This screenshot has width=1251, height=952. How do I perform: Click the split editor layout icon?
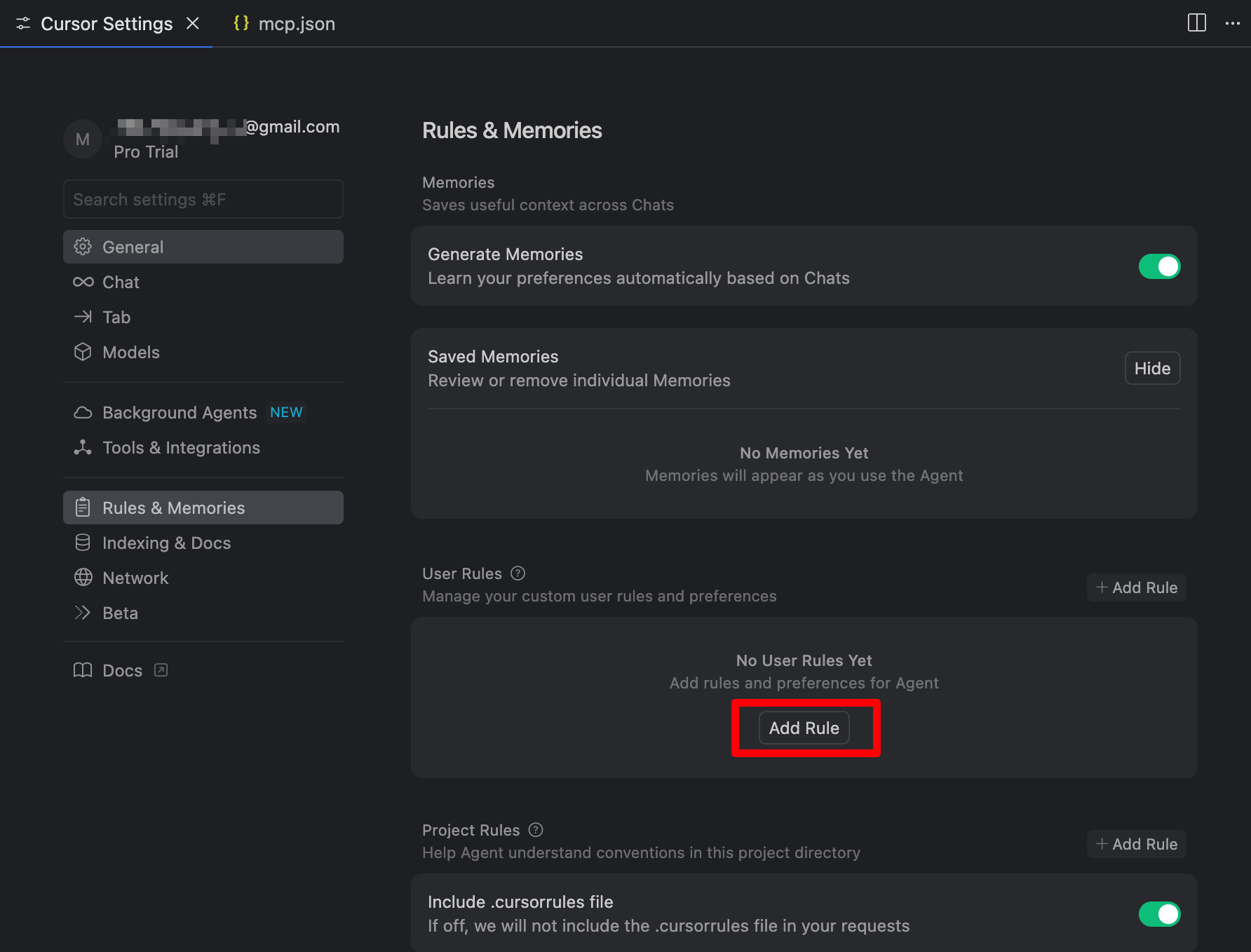(x=1197, y=23)
